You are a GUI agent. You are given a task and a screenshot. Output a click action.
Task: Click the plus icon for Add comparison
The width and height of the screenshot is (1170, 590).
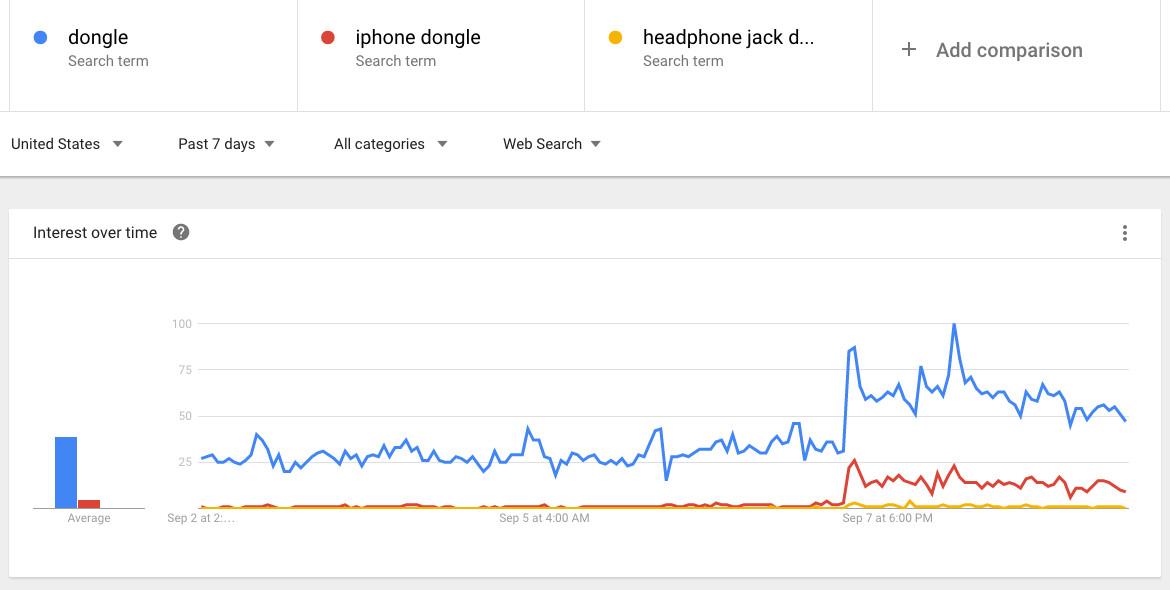908,49
